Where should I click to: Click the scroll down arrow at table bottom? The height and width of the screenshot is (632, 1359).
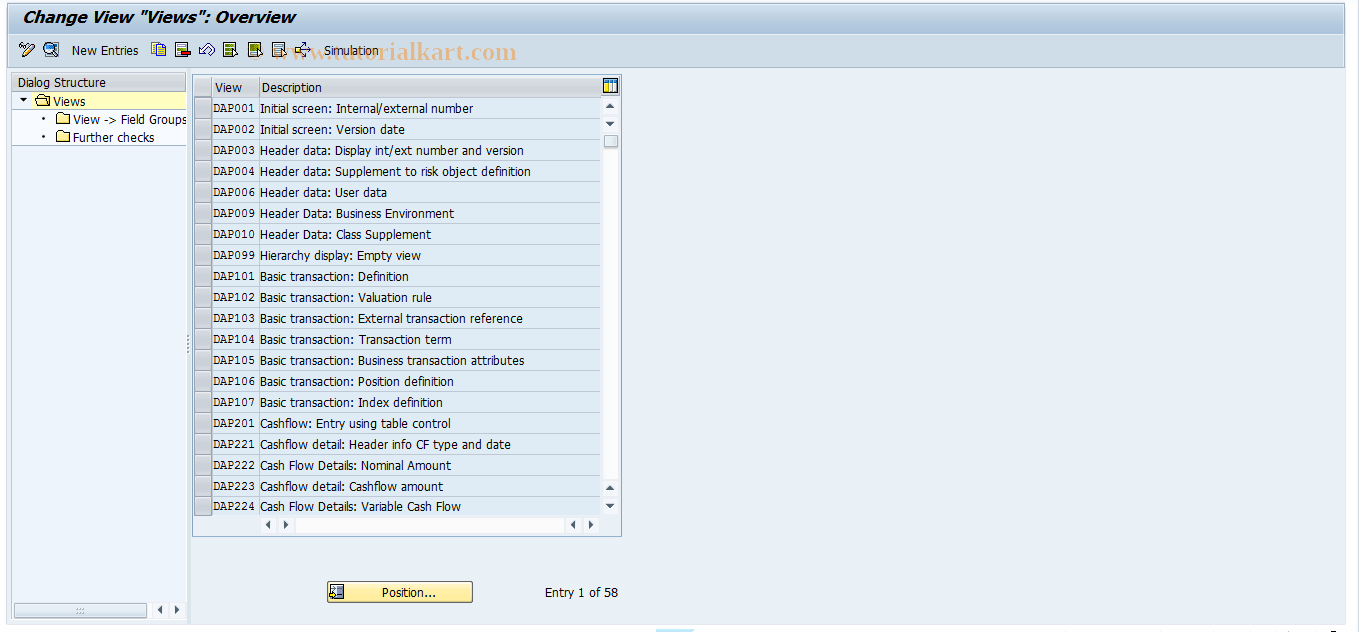point(610,506)
